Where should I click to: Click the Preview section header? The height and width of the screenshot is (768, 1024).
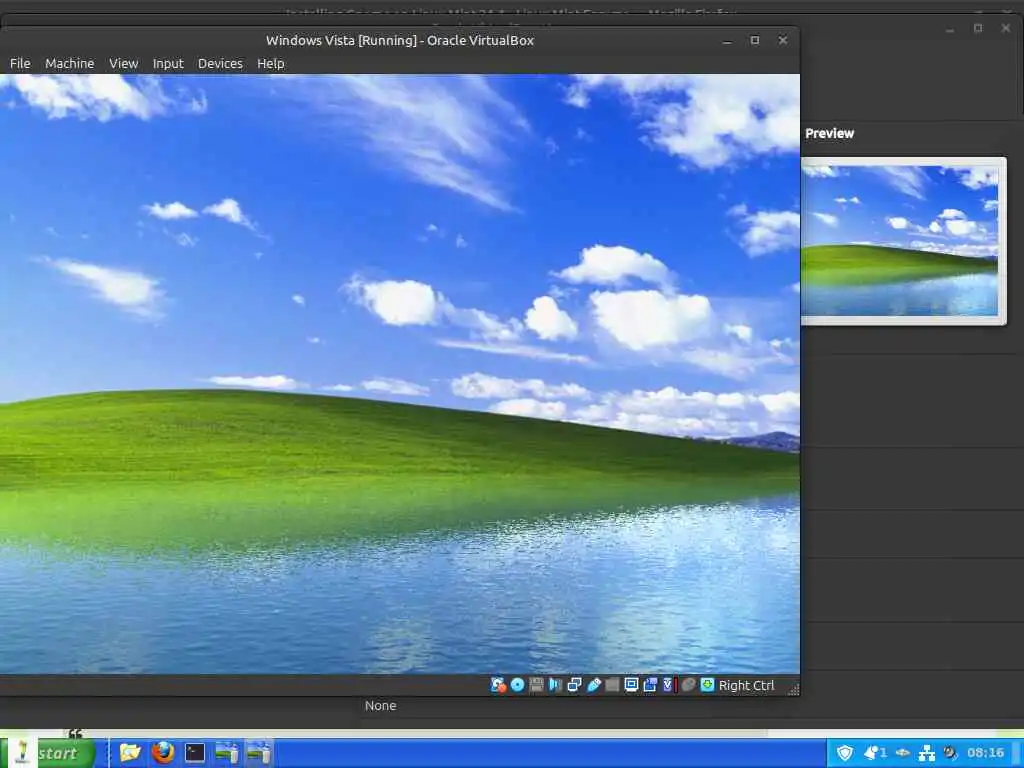pos(829,133)
